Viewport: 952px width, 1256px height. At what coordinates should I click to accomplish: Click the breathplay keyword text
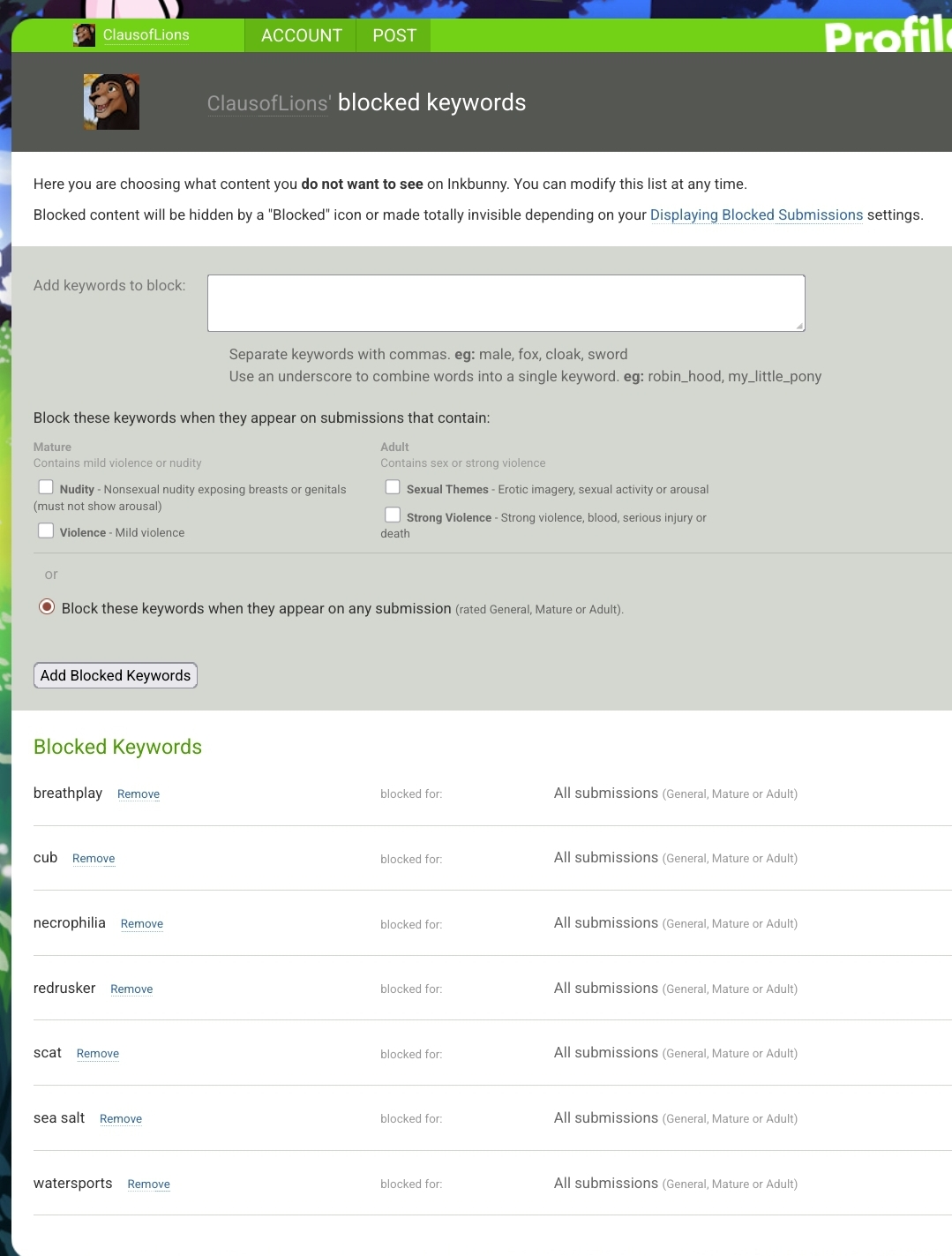pyautogui.click(x=68, y=793)
